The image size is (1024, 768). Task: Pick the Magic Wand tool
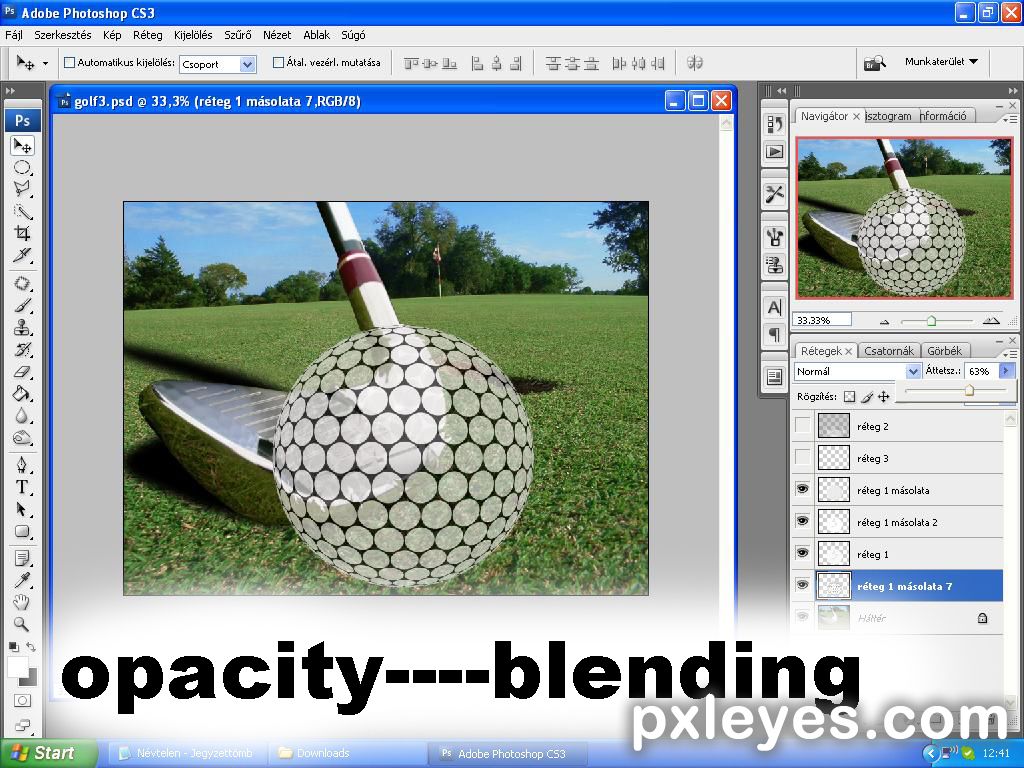(x=23, y=212)
